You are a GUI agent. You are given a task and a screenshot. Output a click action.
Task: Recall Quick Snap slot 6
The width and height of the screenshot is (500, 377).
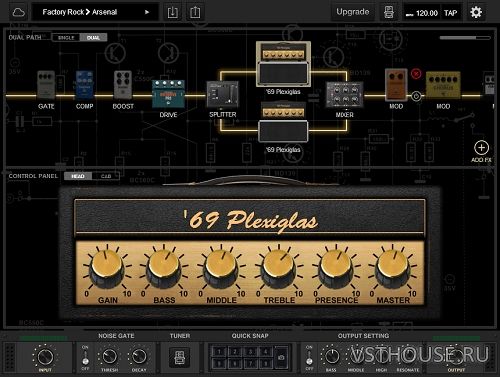[x=235, y=363]
